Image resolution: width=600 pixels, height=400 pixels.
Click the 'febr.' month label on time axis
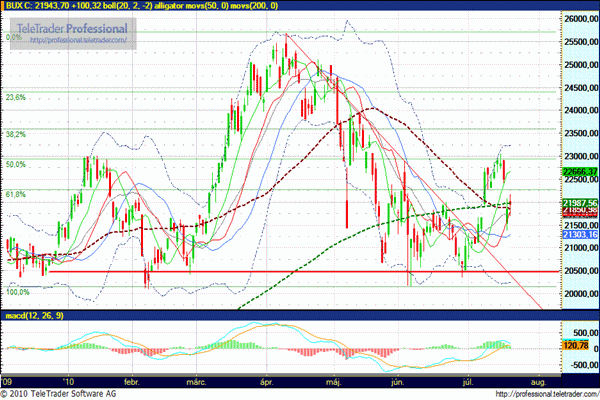(132, 382)
